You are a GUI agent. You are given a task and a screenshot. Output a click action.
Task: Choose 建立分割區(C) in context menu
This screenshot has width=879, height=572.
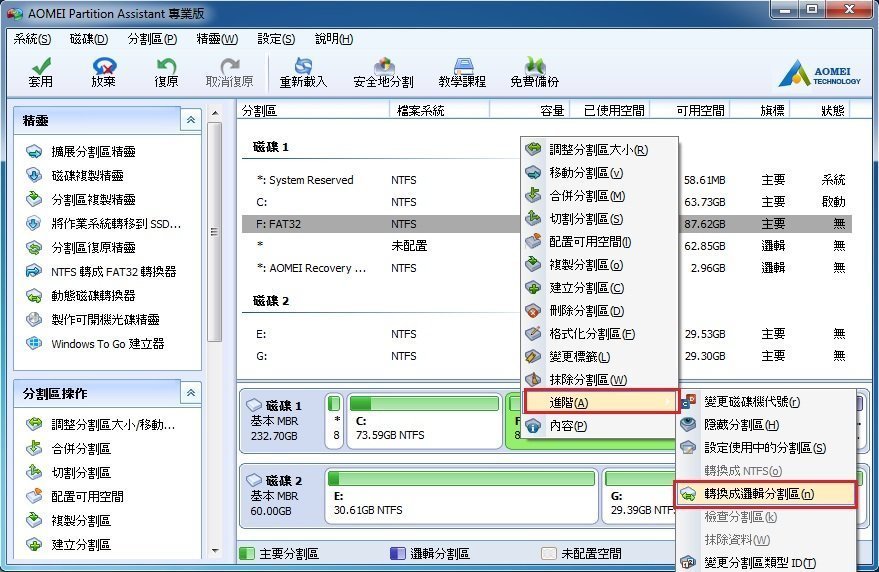point(599,288)
